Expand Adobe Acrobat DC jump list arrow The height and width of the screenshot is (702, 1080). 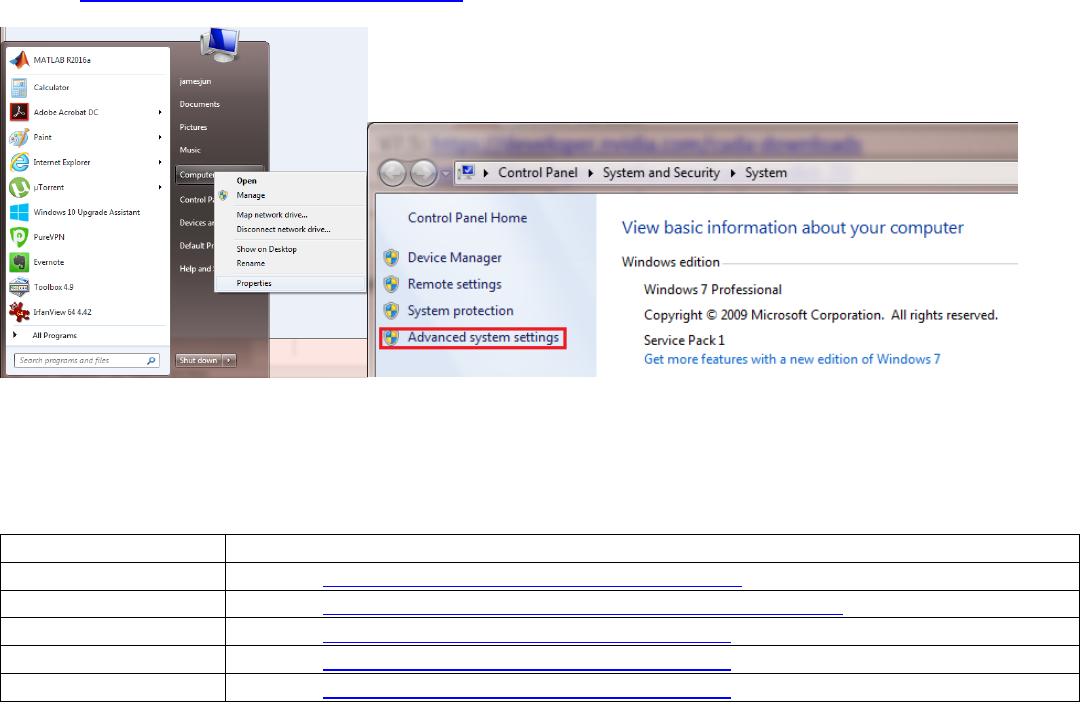pos(160,112)
